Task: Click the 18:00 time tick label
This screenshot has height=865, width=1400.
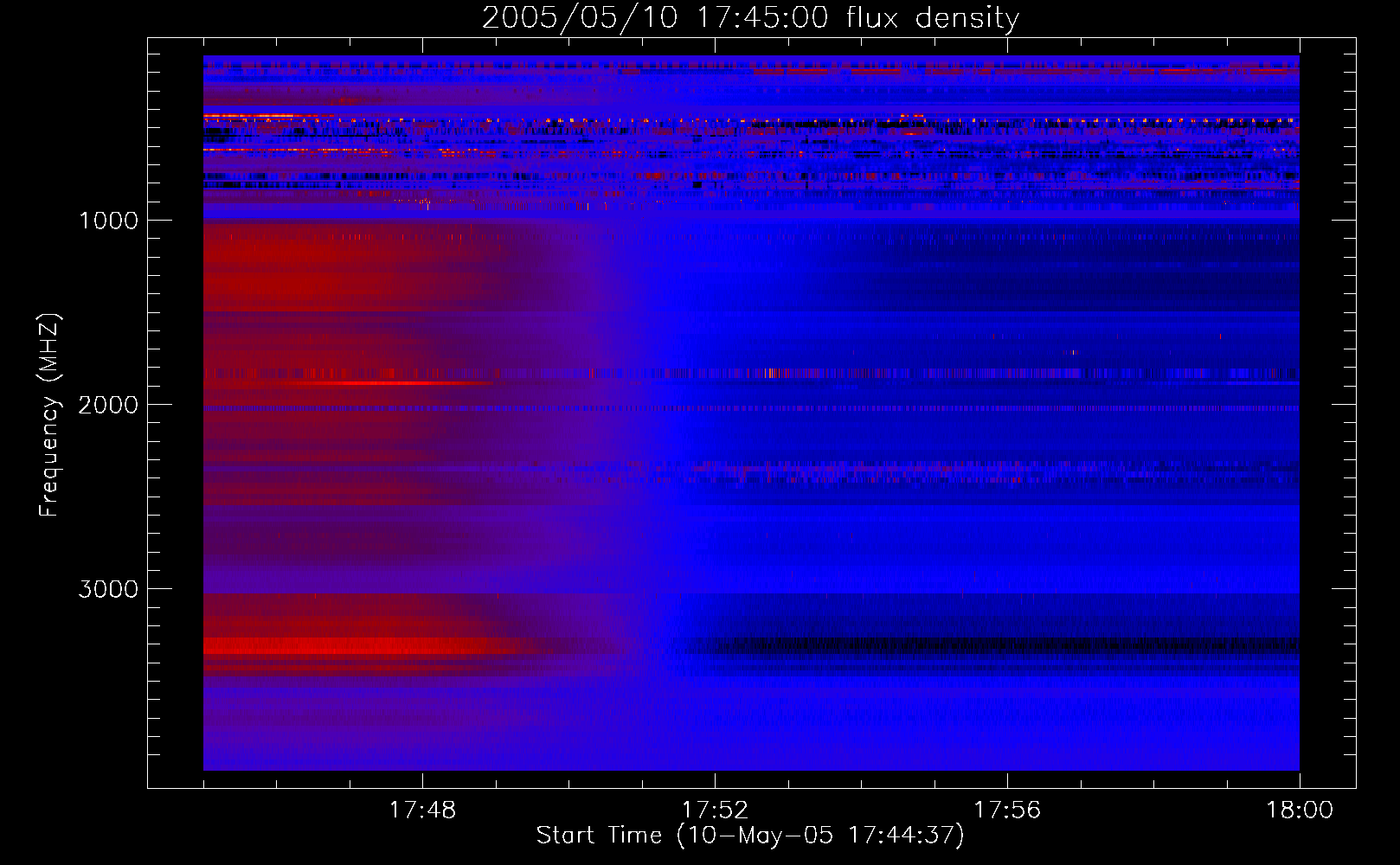Action: [x=1300, y=811]
